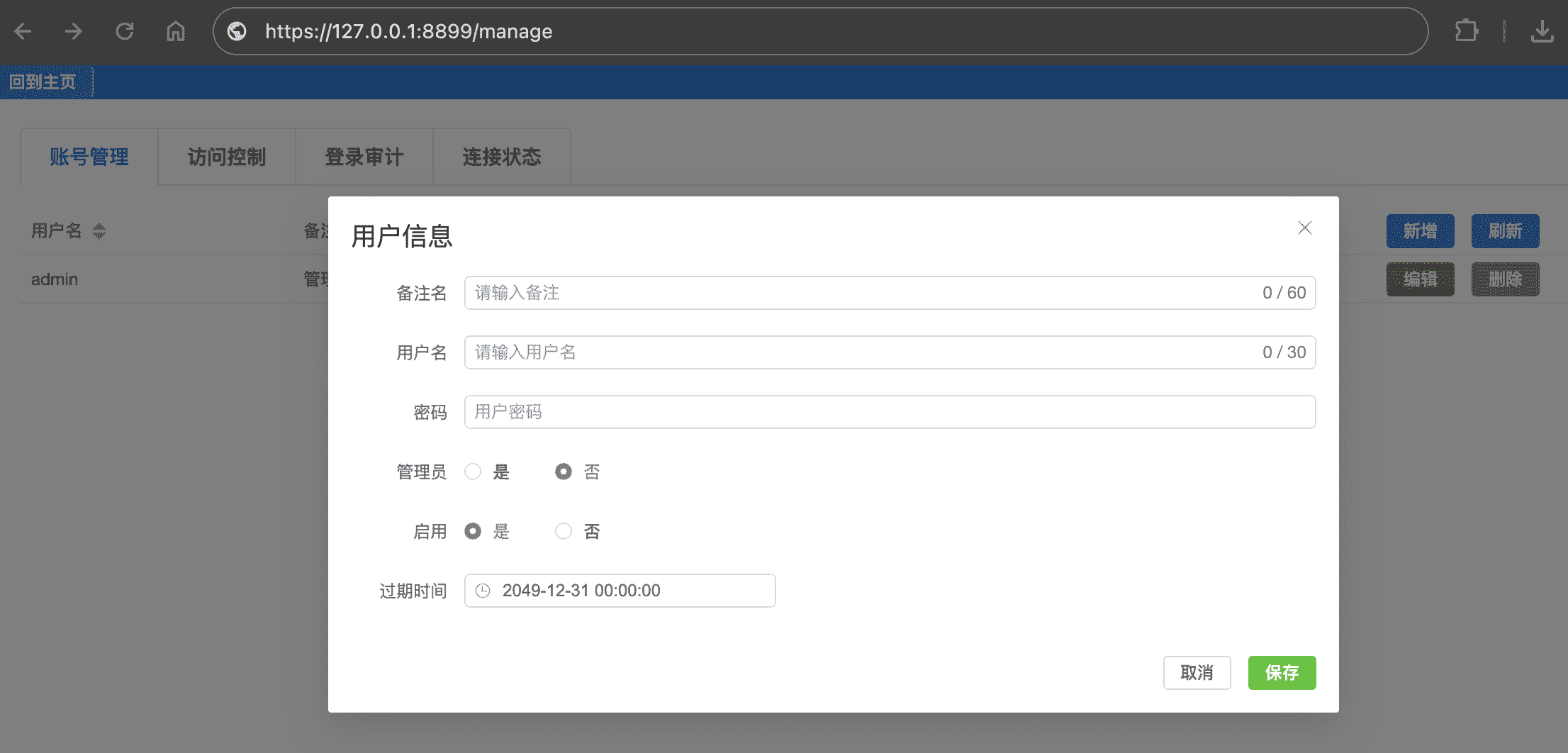Focus the 用户名 input field
The image size is (1568, 753).
tap(890, 352)
